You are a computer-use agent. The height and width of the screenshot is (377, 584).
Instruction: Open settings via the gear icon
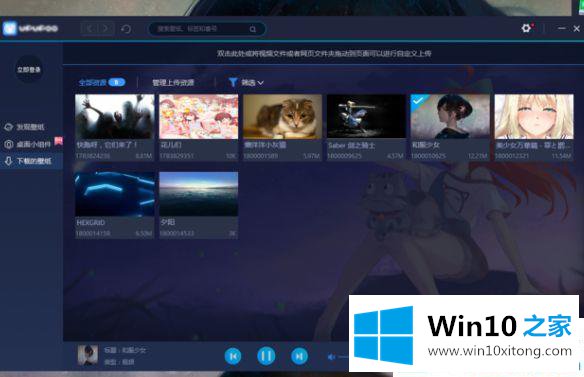pyautogui.click(x=526, y=28)
